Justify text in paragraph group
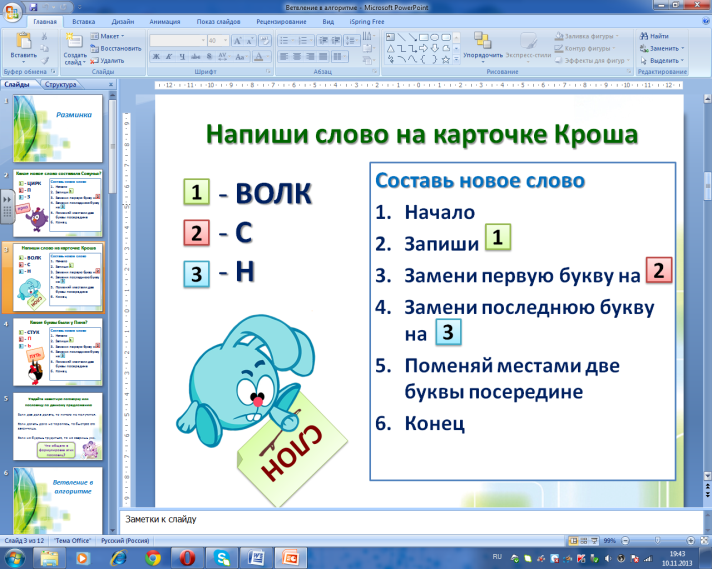Image resolution: width=712 pixels, height=569 pixels. point(323,57)
